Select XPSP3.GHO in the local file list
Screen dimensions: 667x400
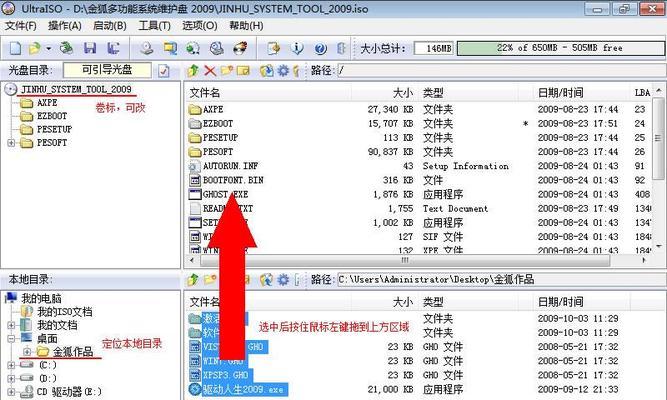point(225,375)
